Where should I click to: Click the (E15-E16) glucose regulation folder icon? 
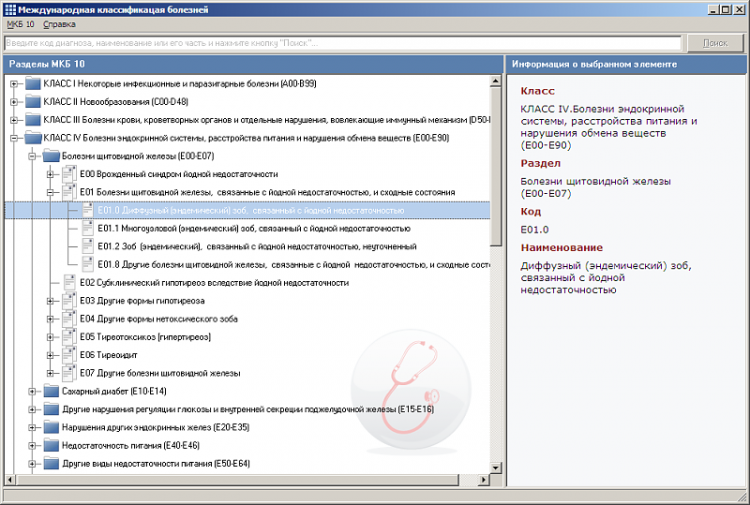click(51, 409)
